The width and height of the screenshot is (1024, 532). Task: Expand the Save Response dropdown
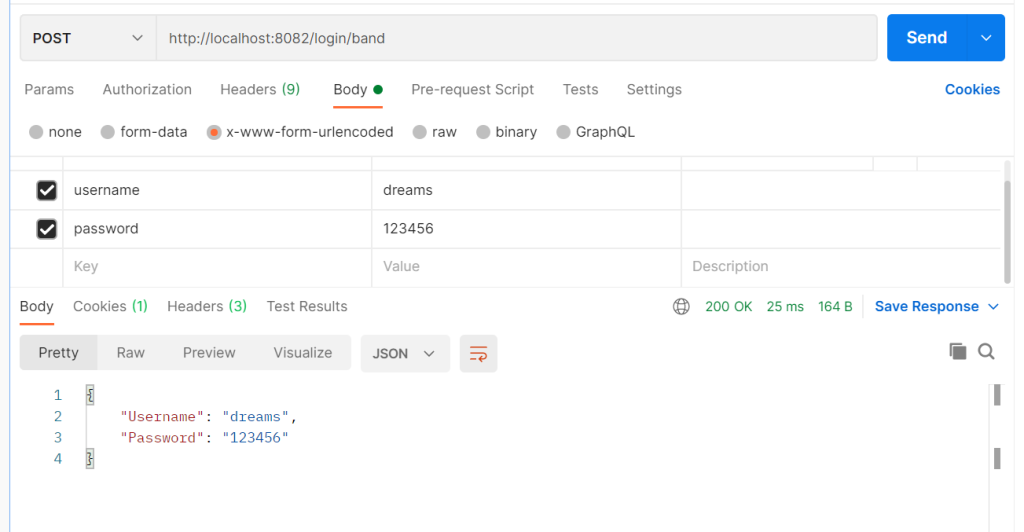click(x=936, y=307)
